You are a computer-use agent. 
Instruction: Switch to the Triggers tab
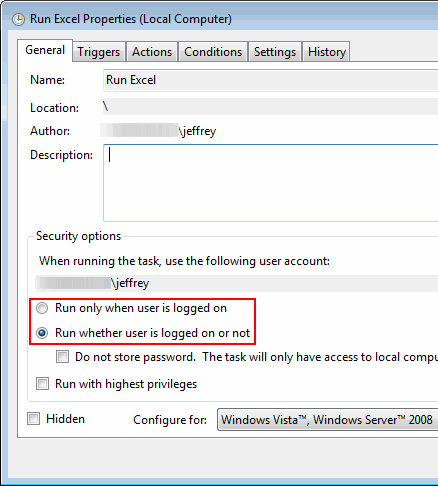tap(99, 52)
